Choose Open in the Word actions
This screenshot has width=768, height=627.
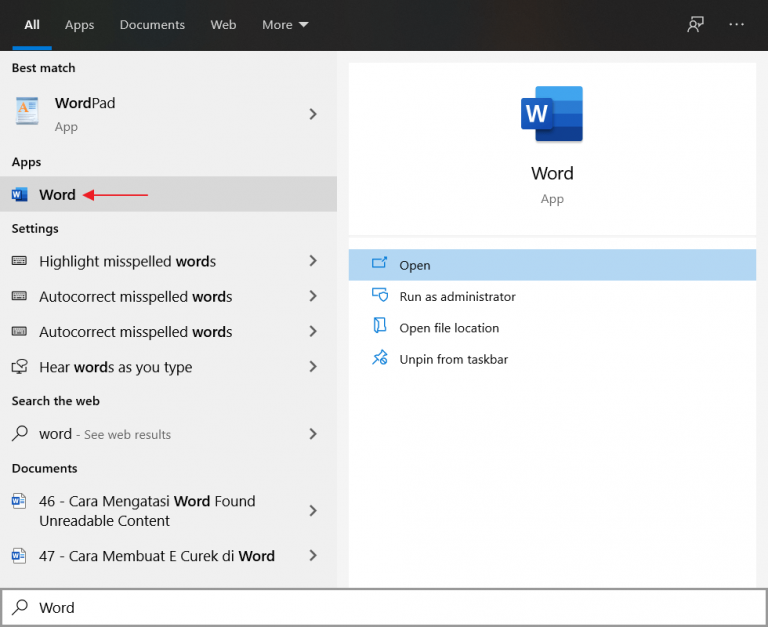point(552,265)
